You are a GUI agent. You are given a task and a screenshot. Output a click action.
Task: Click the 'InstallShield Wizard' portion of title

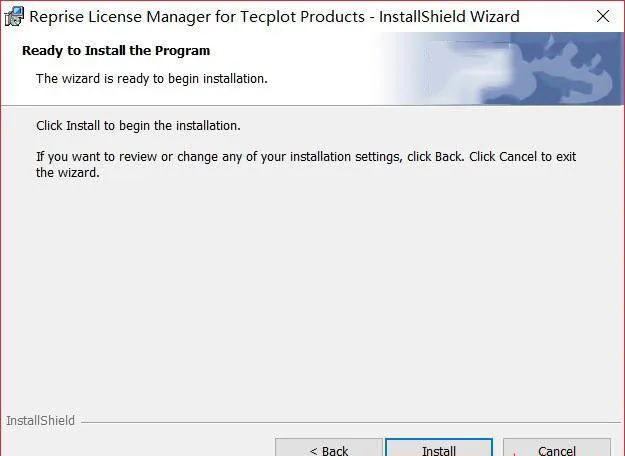[449, 17]
